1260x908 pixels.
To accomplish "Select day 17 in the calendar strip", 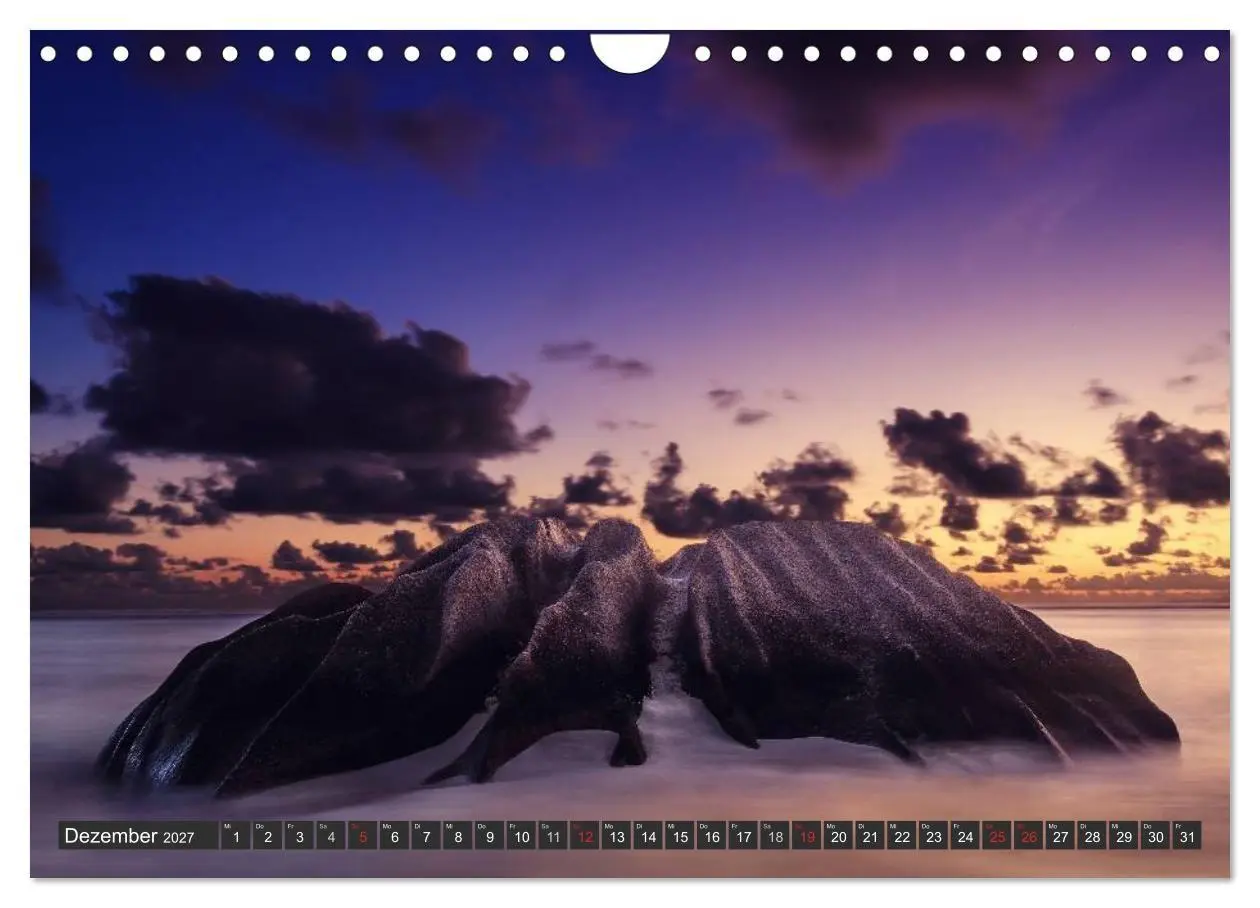I will (743, 836).
